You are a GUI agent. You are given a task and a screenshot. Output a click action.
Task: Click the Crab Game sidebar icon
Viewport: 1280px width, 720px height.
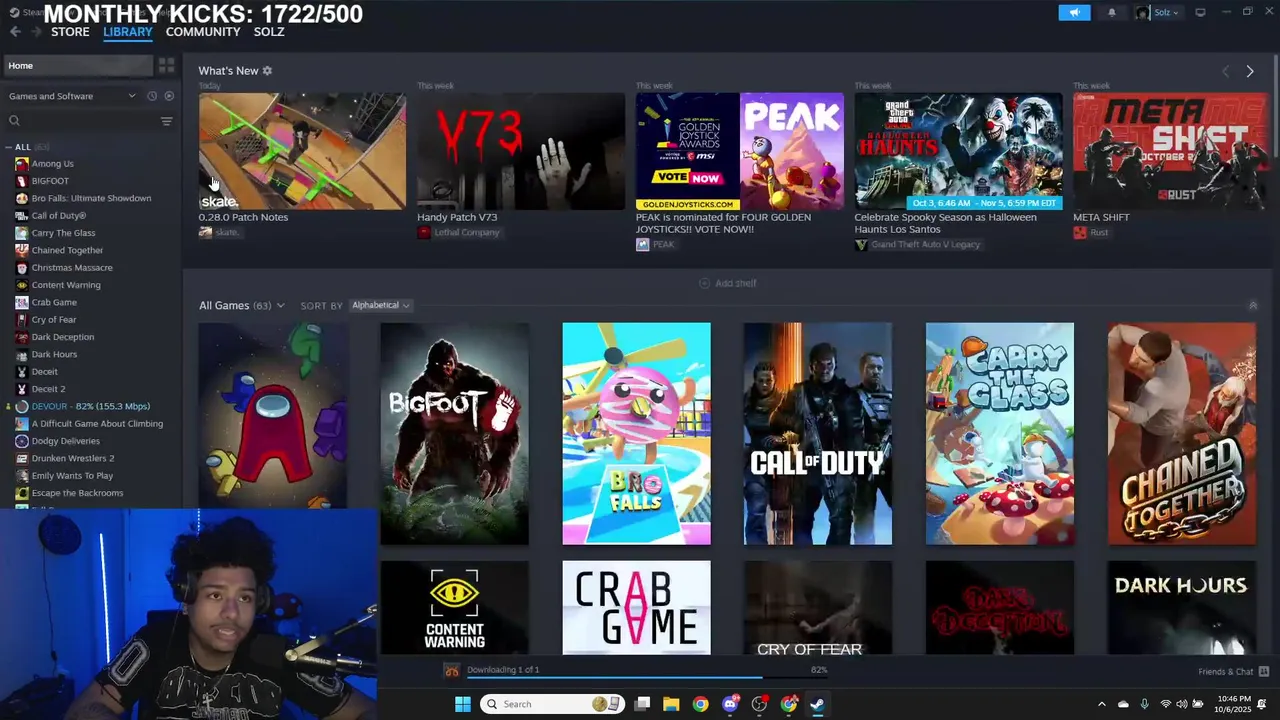click(22, 302)
